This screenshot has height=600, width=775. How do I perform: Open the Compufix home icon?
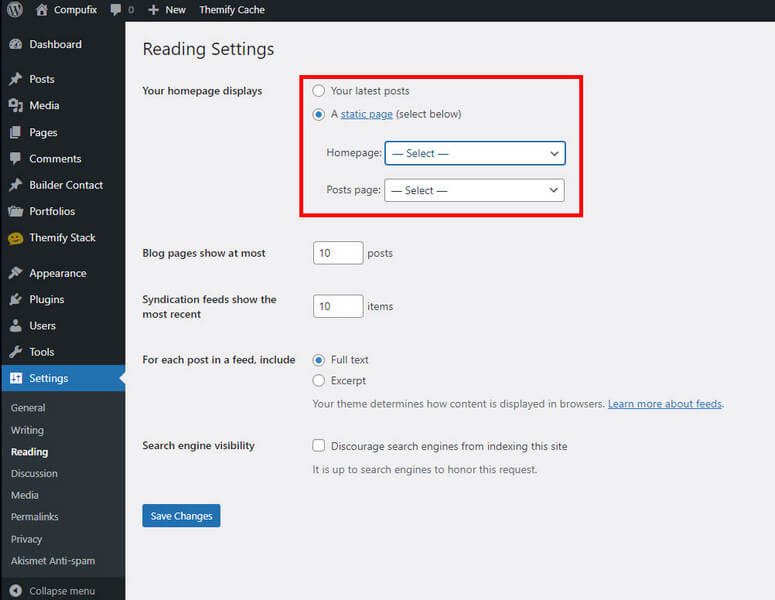coord(42,9)
